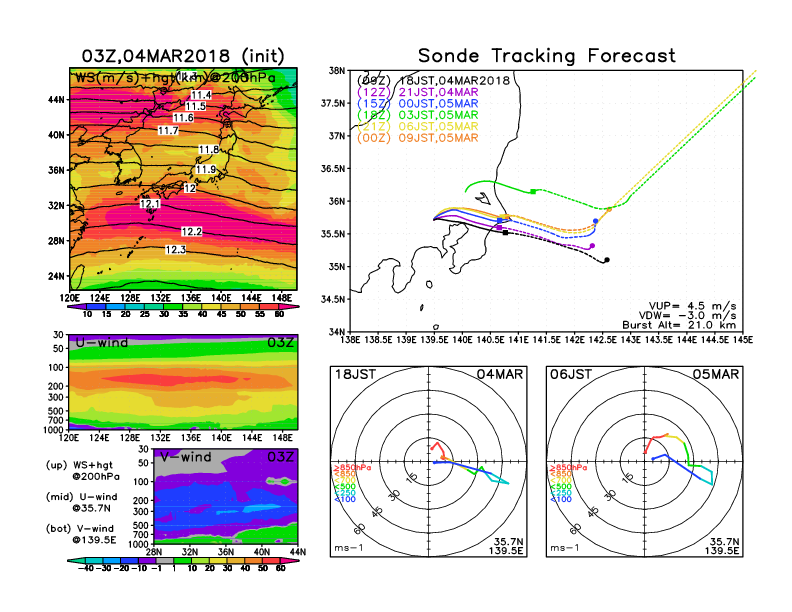Click the "11.7" height contour label
The image size is (792, 612).
[x=168, y=131]
